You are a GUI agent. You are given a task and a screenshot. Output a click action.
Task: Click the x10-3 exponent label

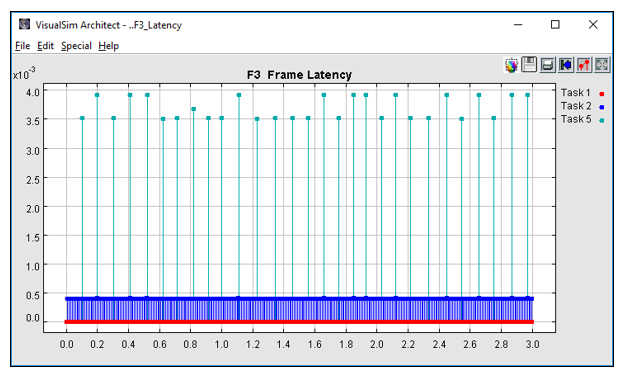(x=24, y=73)
